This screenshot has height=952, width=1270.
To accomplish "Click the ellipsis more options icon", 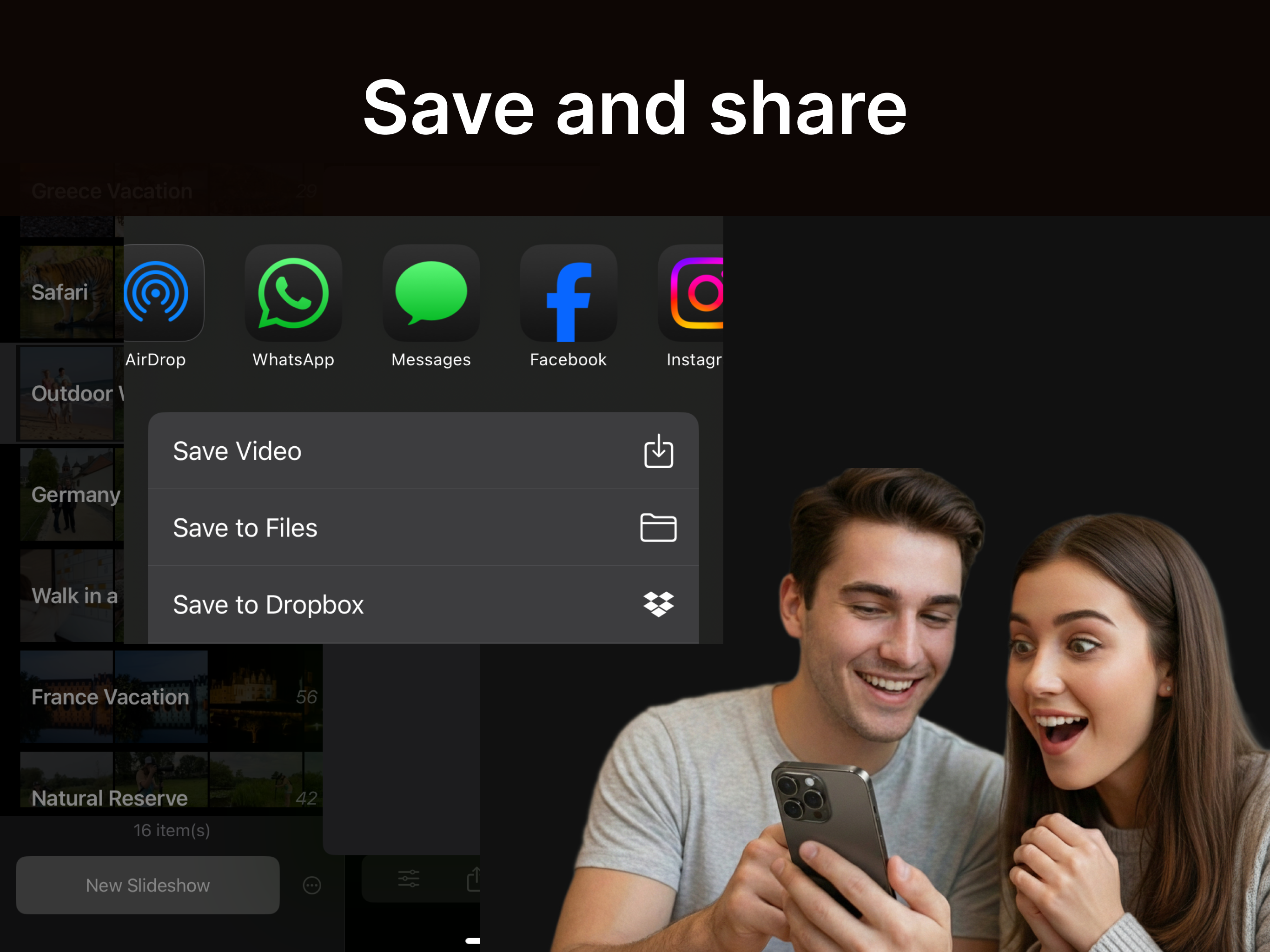I will tap(312, 886).
